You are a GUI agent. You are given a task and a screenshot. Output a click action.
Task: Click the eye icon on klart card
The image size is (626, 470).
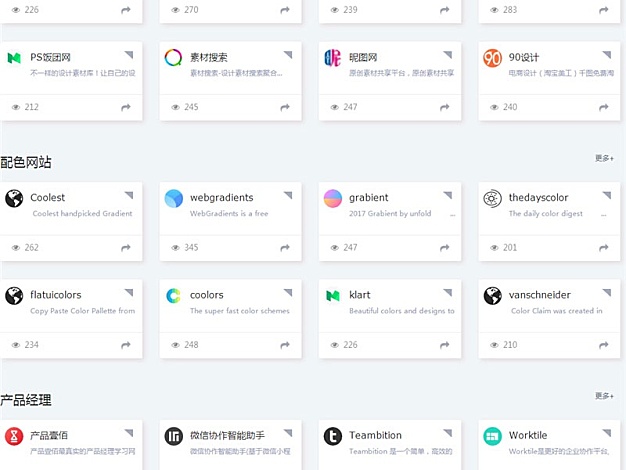click(x=335, y=345)
